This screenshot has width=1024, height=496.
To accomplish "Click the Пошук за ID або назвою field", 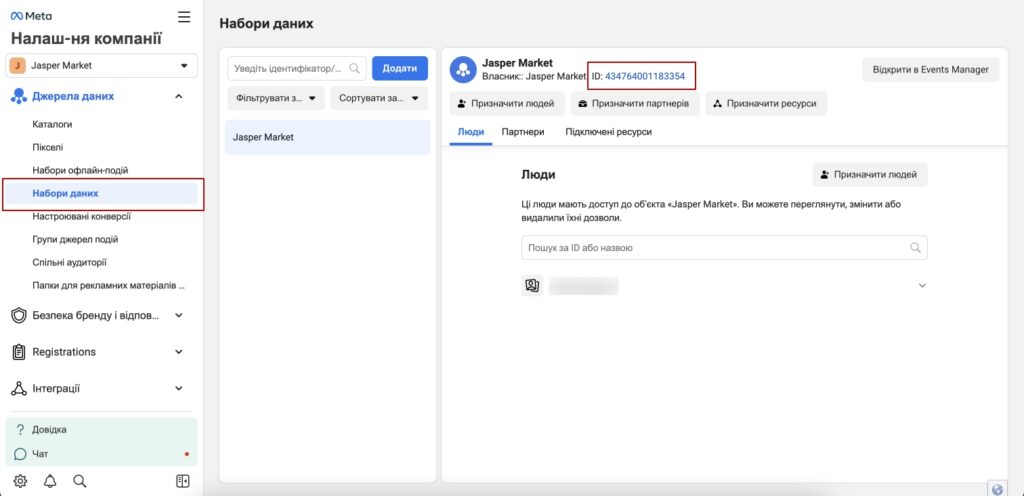I will tap(724, 248).
